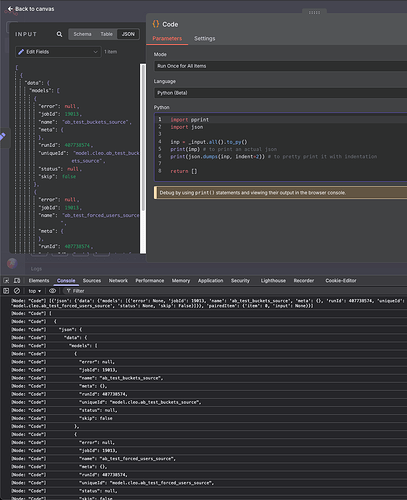This screenshot has height=500, width=407.
Task: Open the Edit Fields node dropdown
Action: (x=58, y=52)
